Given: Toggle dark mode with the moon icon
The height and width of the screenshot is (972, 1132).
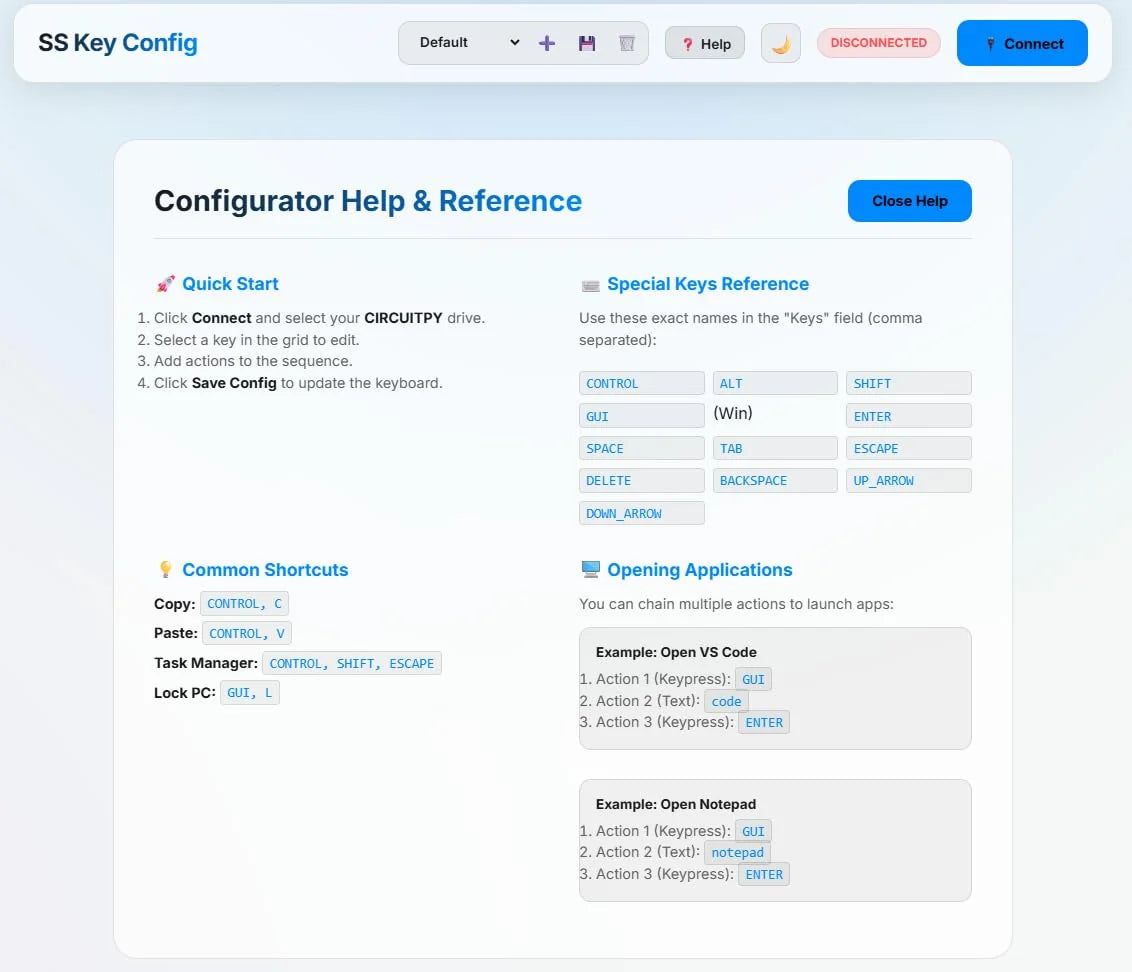Looking at the screenshot, I should [x=780, y=44].
